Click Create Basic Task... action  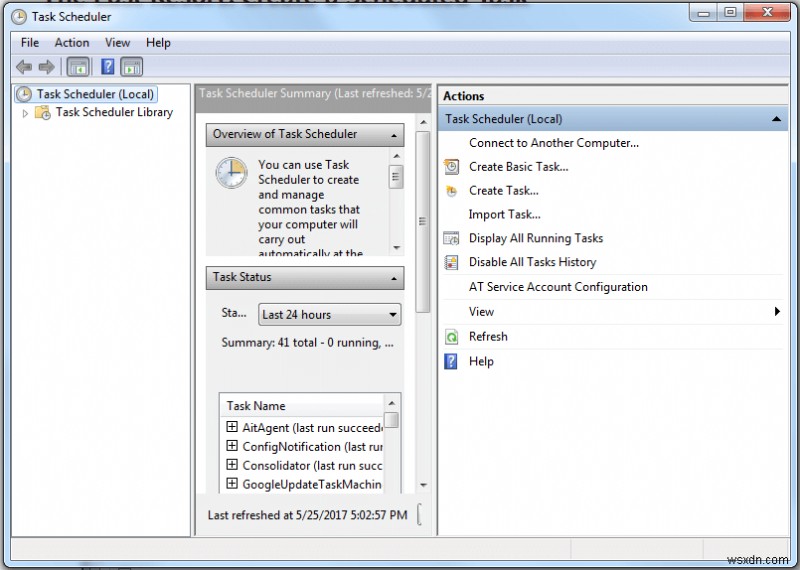click(x=518, y=167)
